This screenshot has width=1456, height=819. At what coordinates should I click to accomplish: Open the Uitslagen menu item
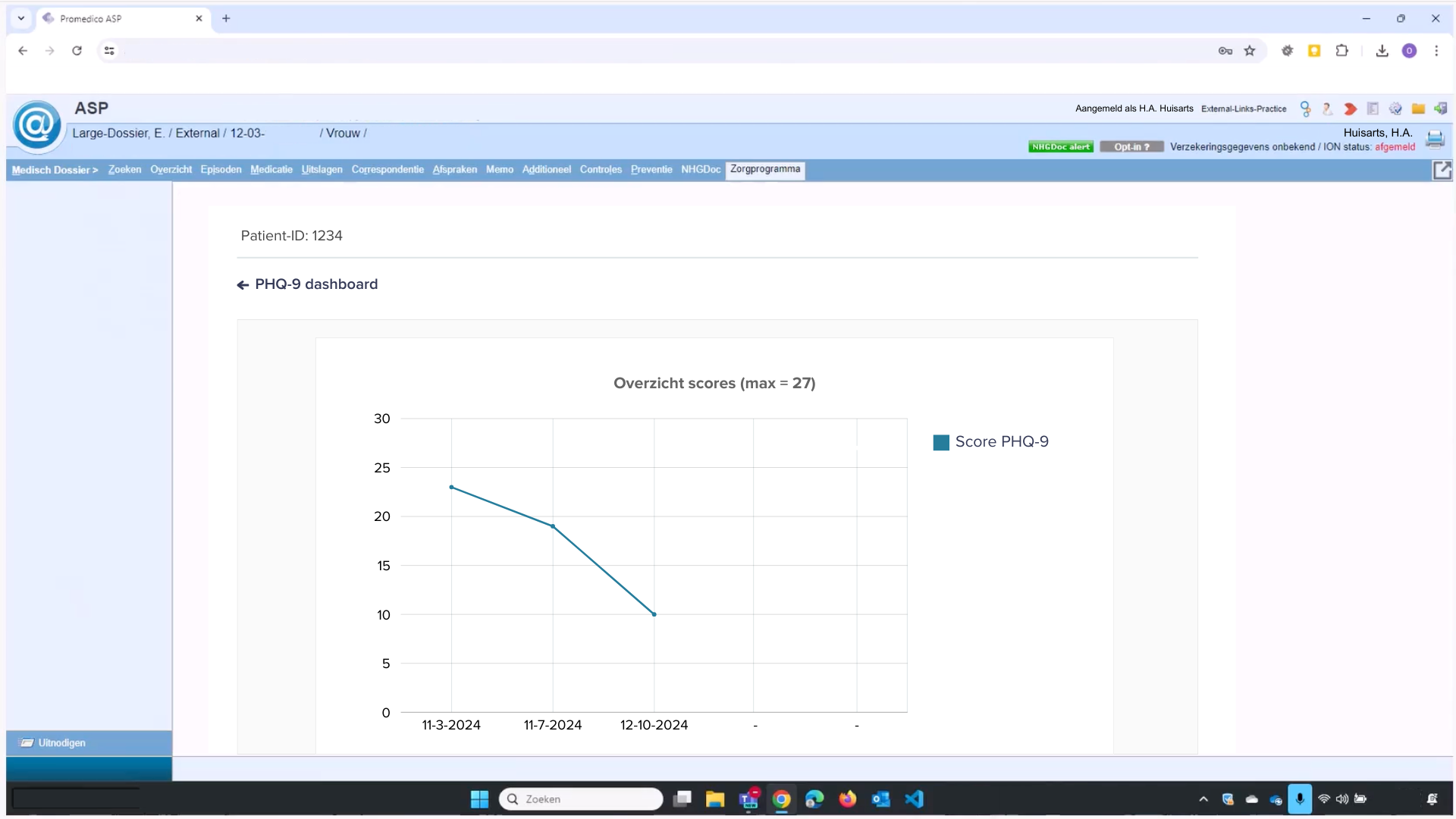tap(322, 169)
